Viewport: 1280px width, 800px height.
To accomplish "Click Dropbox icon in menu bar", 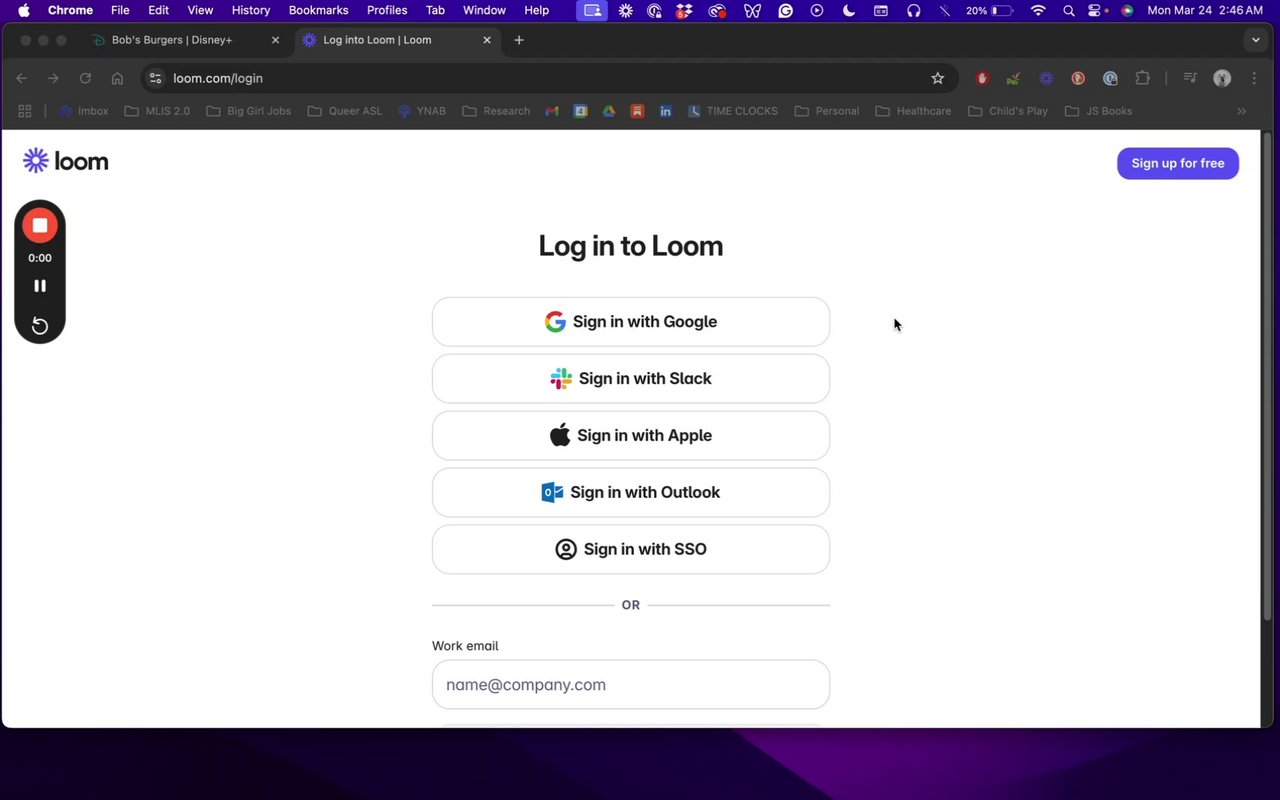I will [x=684, y=10].
